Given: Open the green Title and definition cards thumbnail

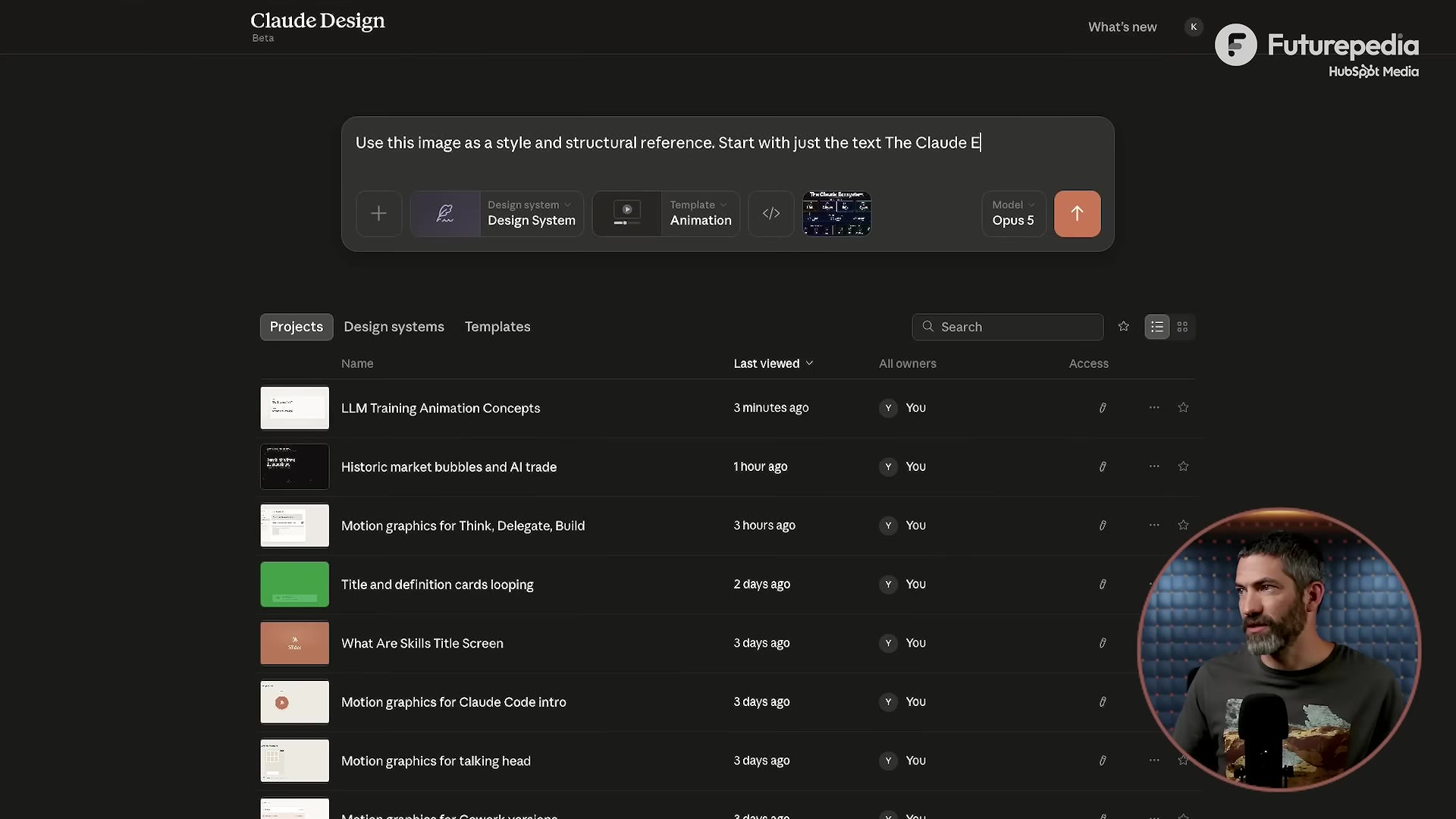Looking at the screenshot, I should 295,584.
